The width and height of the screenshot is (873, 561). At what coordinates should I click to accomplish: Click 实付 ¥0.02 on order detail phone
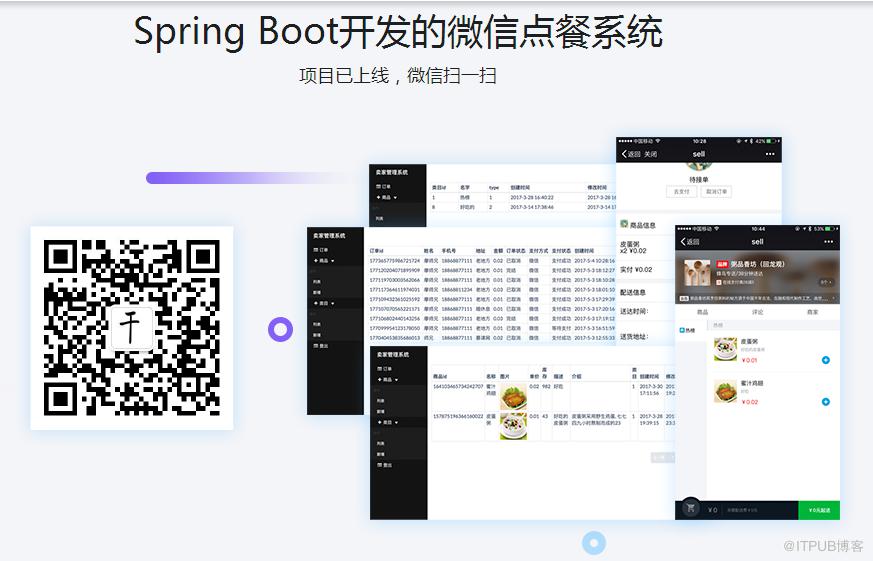[x=636, y=269]
